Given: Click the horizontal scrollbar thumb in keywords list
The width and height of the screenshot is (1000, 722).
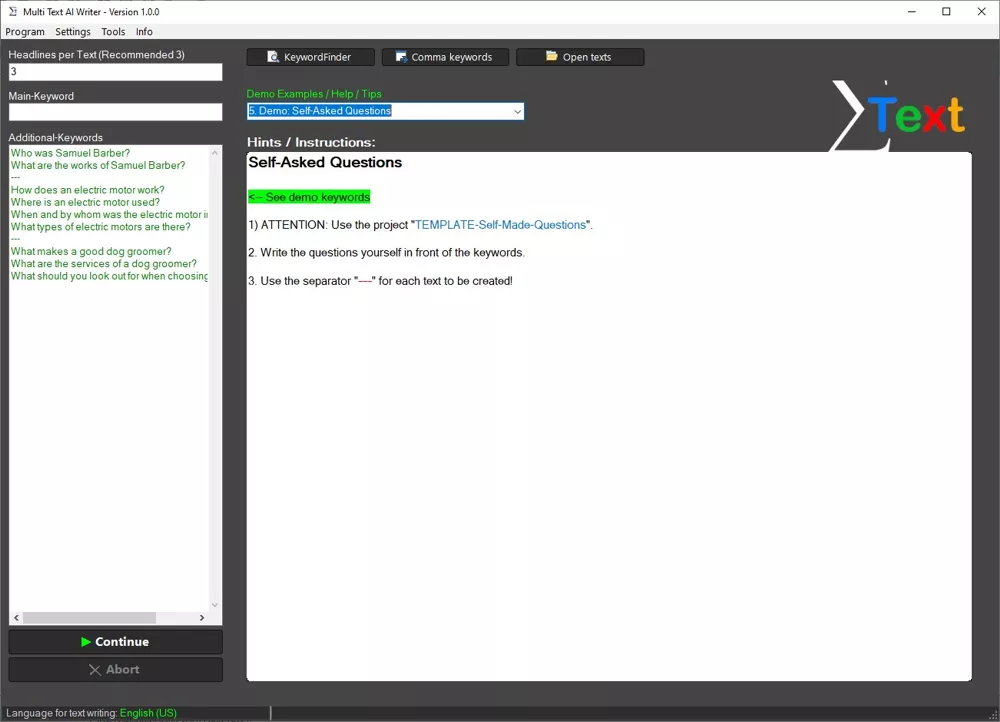Looking at the screenshot, I should (89, 618).
